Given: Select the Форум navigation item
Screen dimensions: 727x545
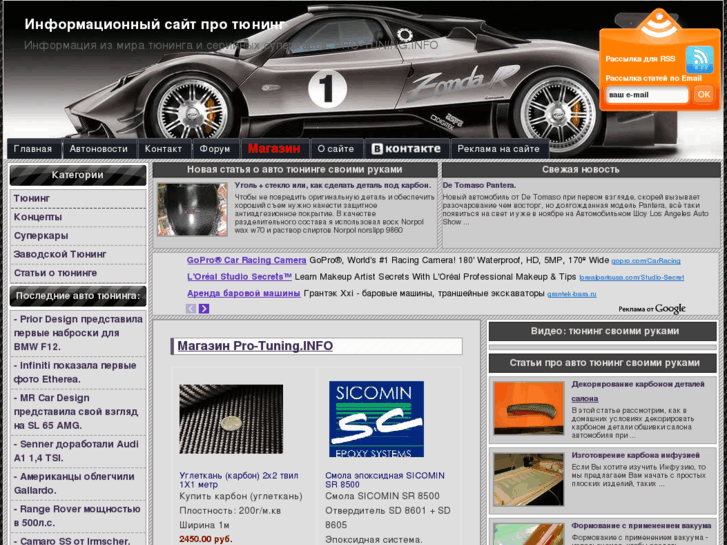Looking at the screenshot, I should point(214,149).
